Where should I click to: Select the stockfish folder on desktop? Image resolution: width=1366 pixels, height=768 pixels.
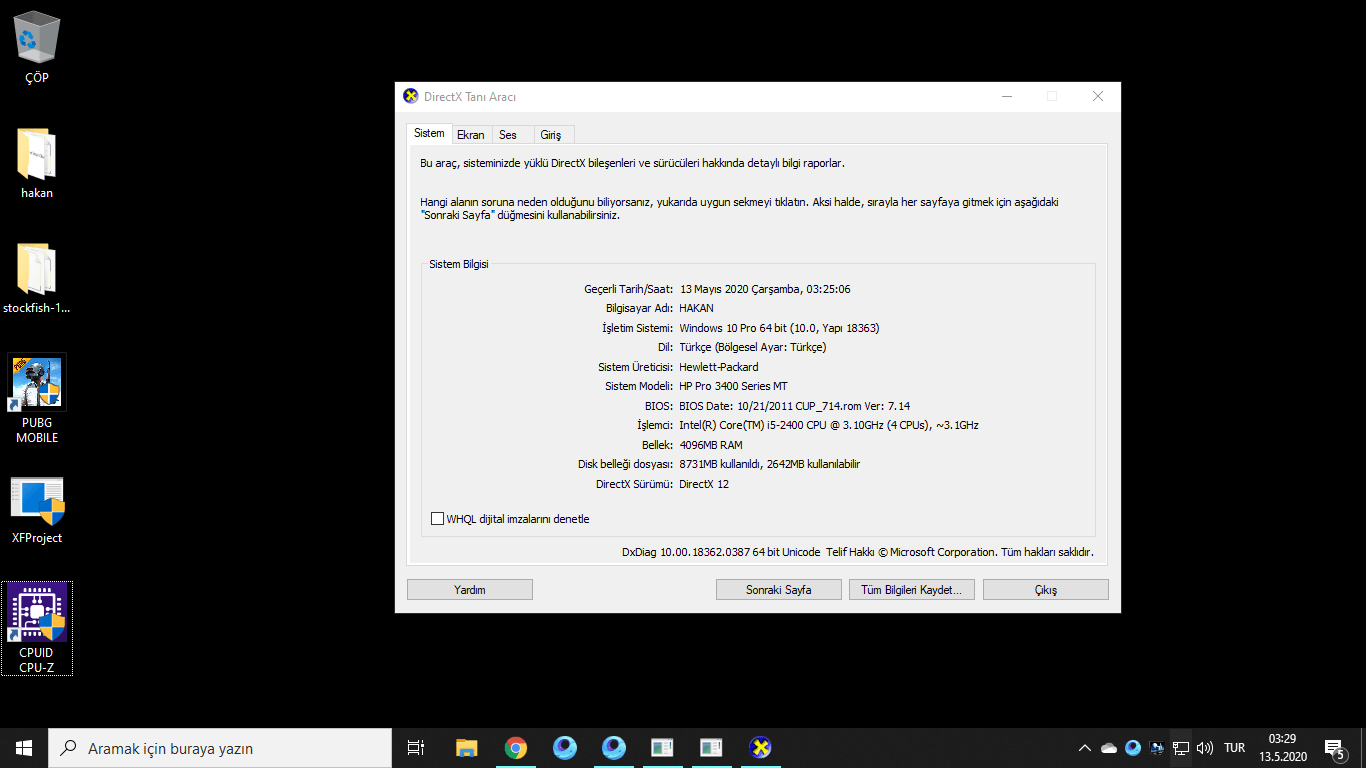pos(37,279)
